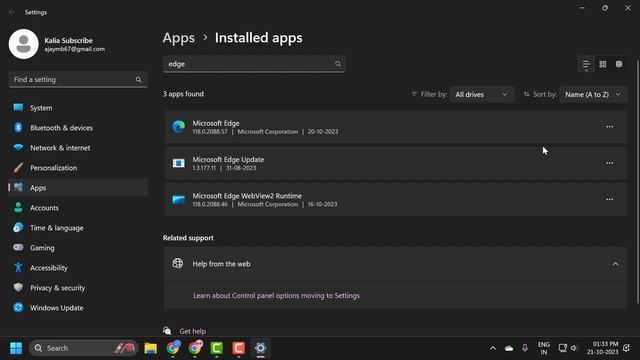Click the volume speaker tray icon
Image resolution: width=640 pixels, height=360 pixels.
click(574, 348)
